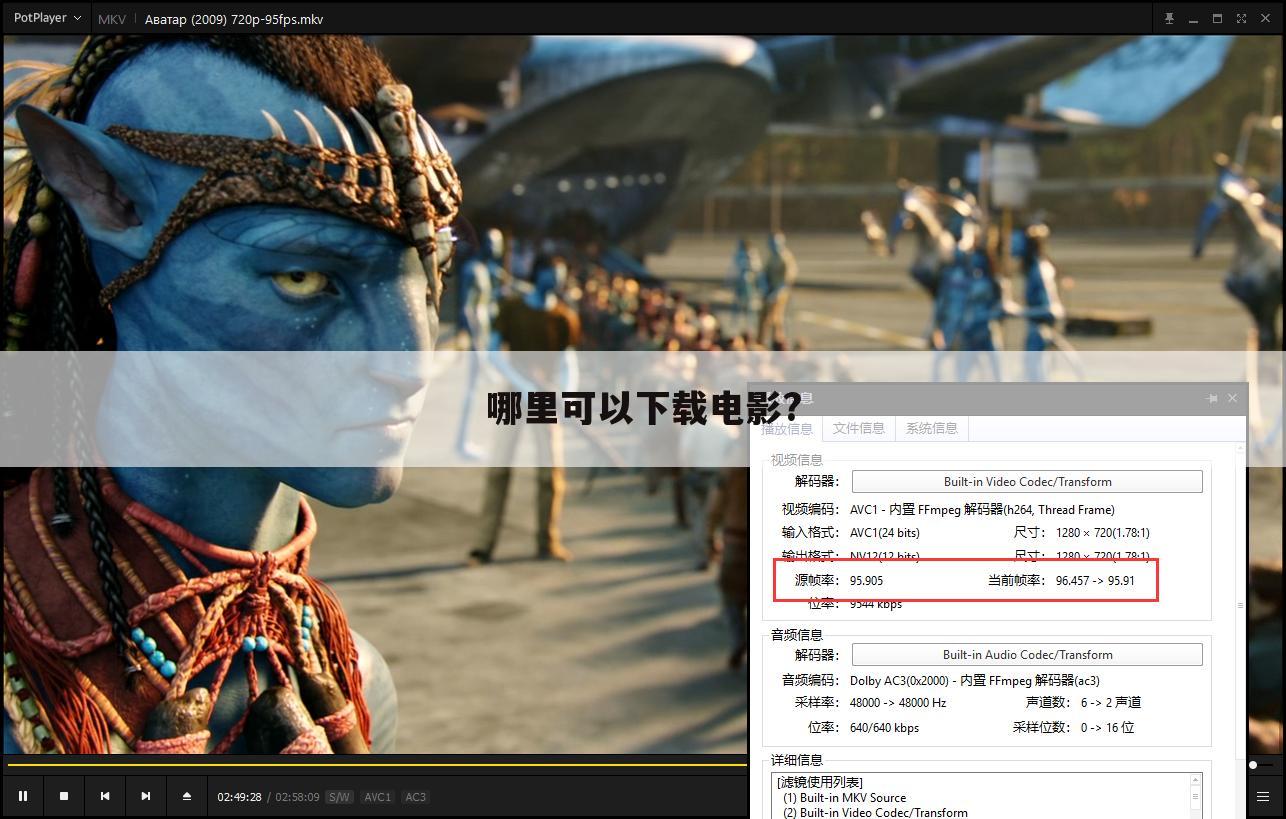Pin the playback info window
The height and width of the screenshot is (819, 1286).
tap(1212, 398)
